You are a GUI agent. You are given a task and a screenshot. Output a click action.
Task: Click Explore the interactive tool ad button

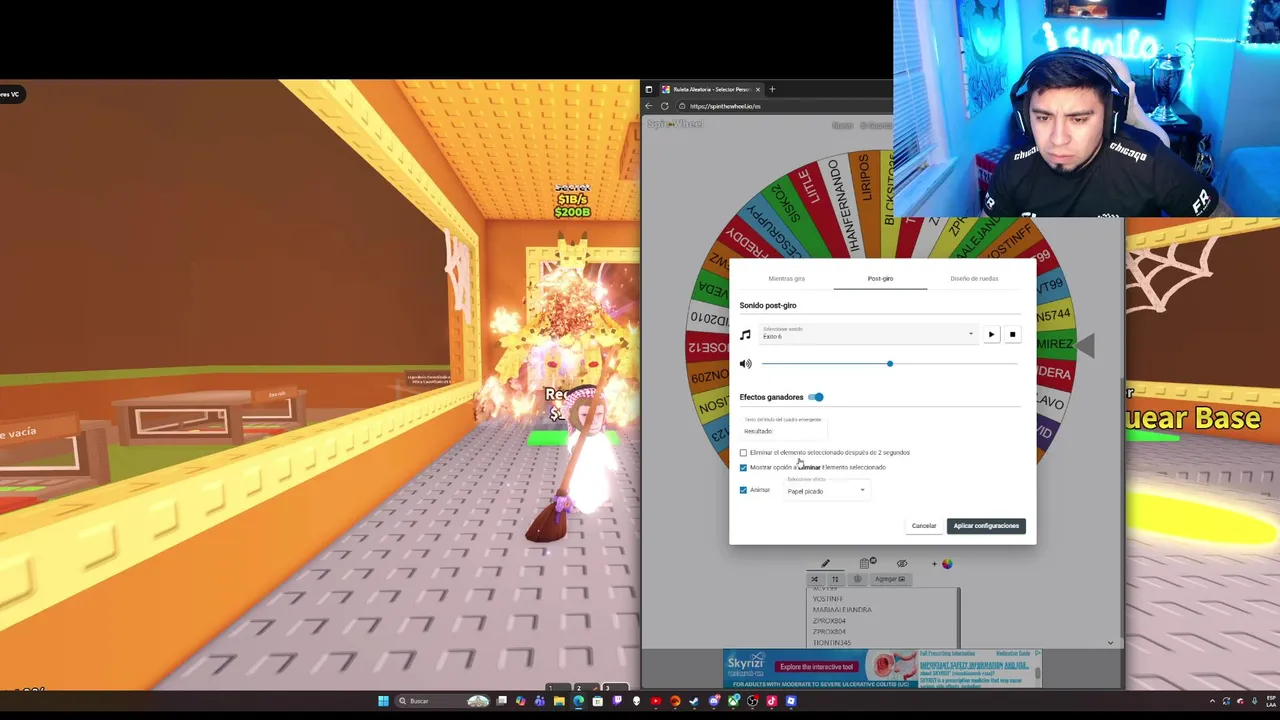(x=816, y=667)
